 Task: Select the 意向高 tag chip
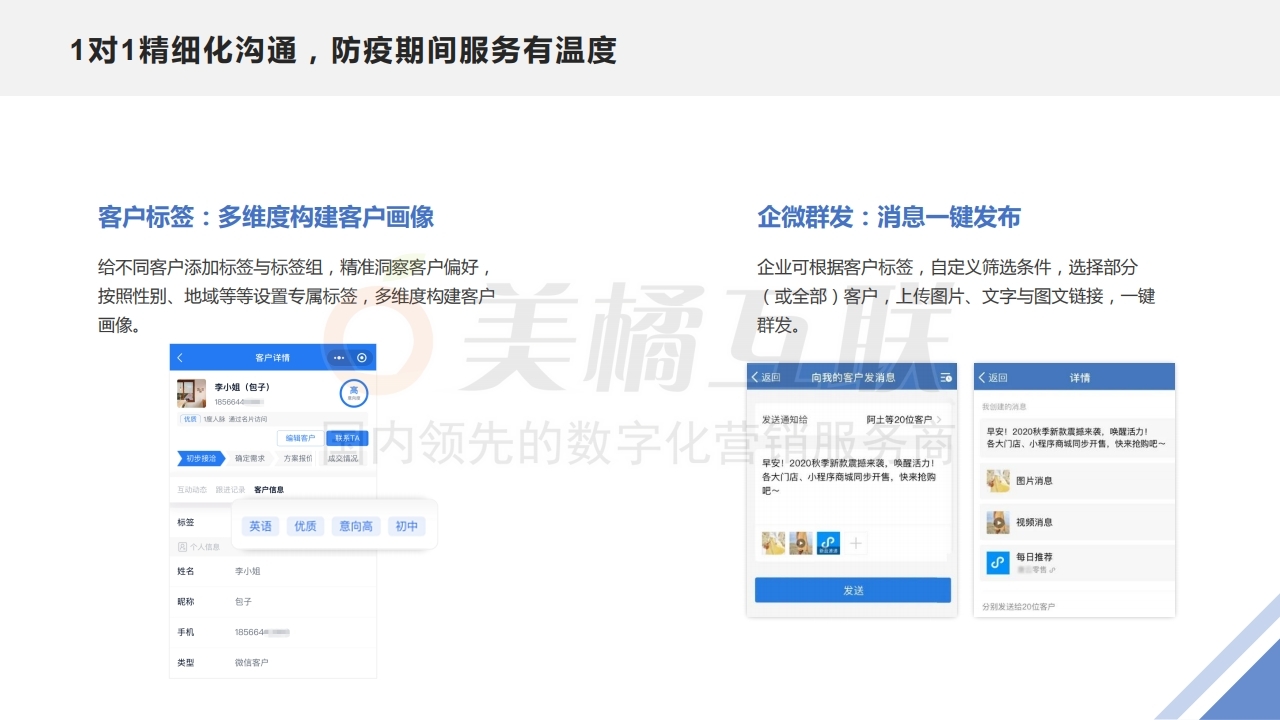[x=356, y=526]
